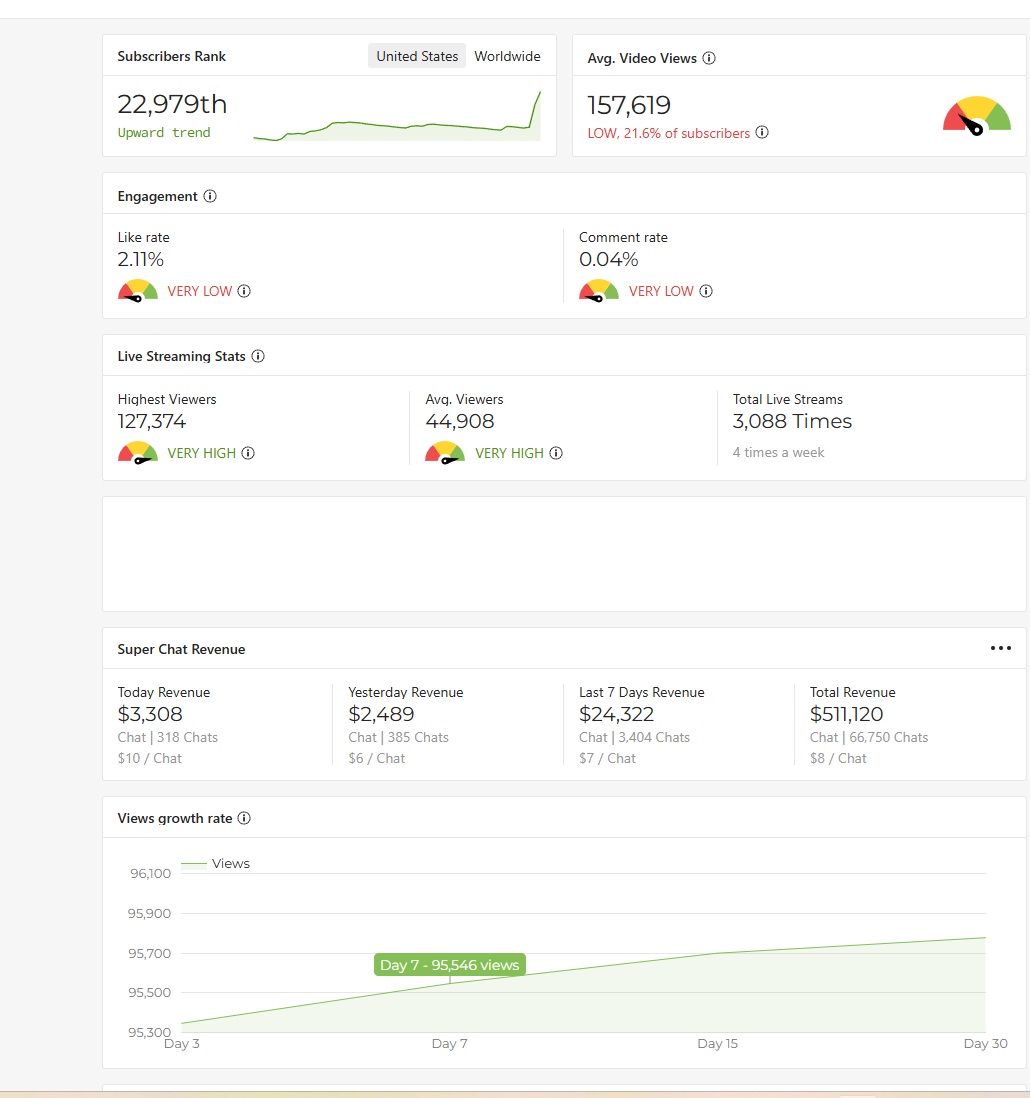The width and height of the screenshot is (1030, 1098).
Task: Open the Engagement info icon
Action: coord(210,196)
